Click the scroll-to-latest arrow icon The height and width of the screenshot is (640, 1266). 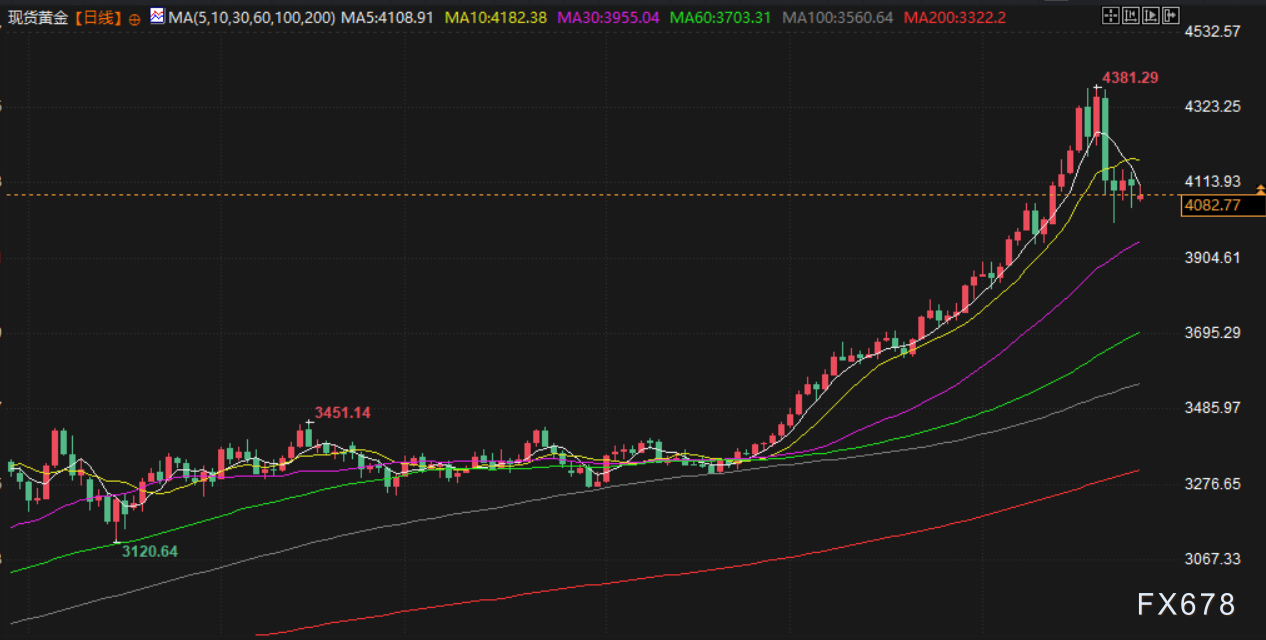point(1170,16)
